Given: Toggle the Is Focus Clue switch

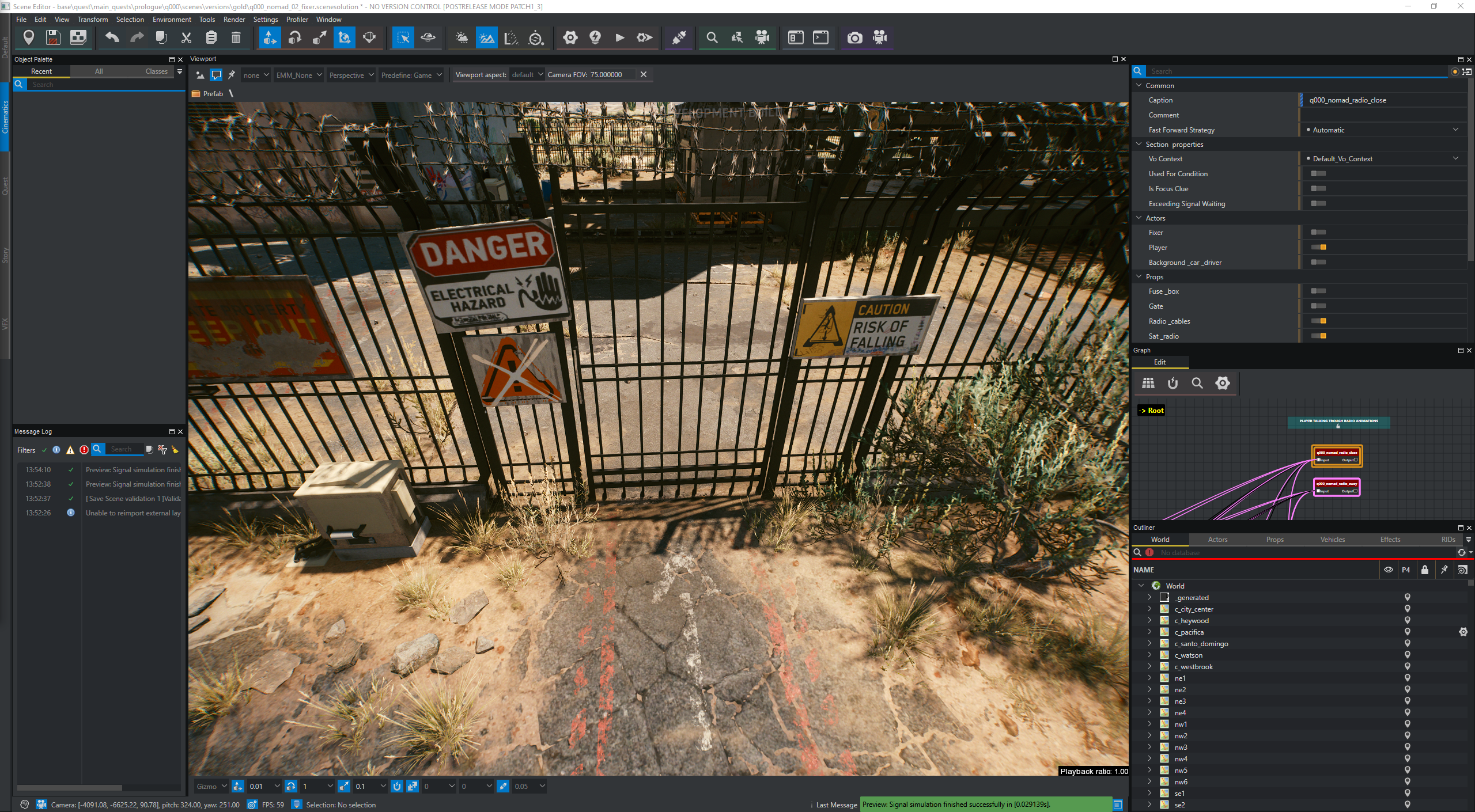Looking at the screenshot, I should 1318,188.
